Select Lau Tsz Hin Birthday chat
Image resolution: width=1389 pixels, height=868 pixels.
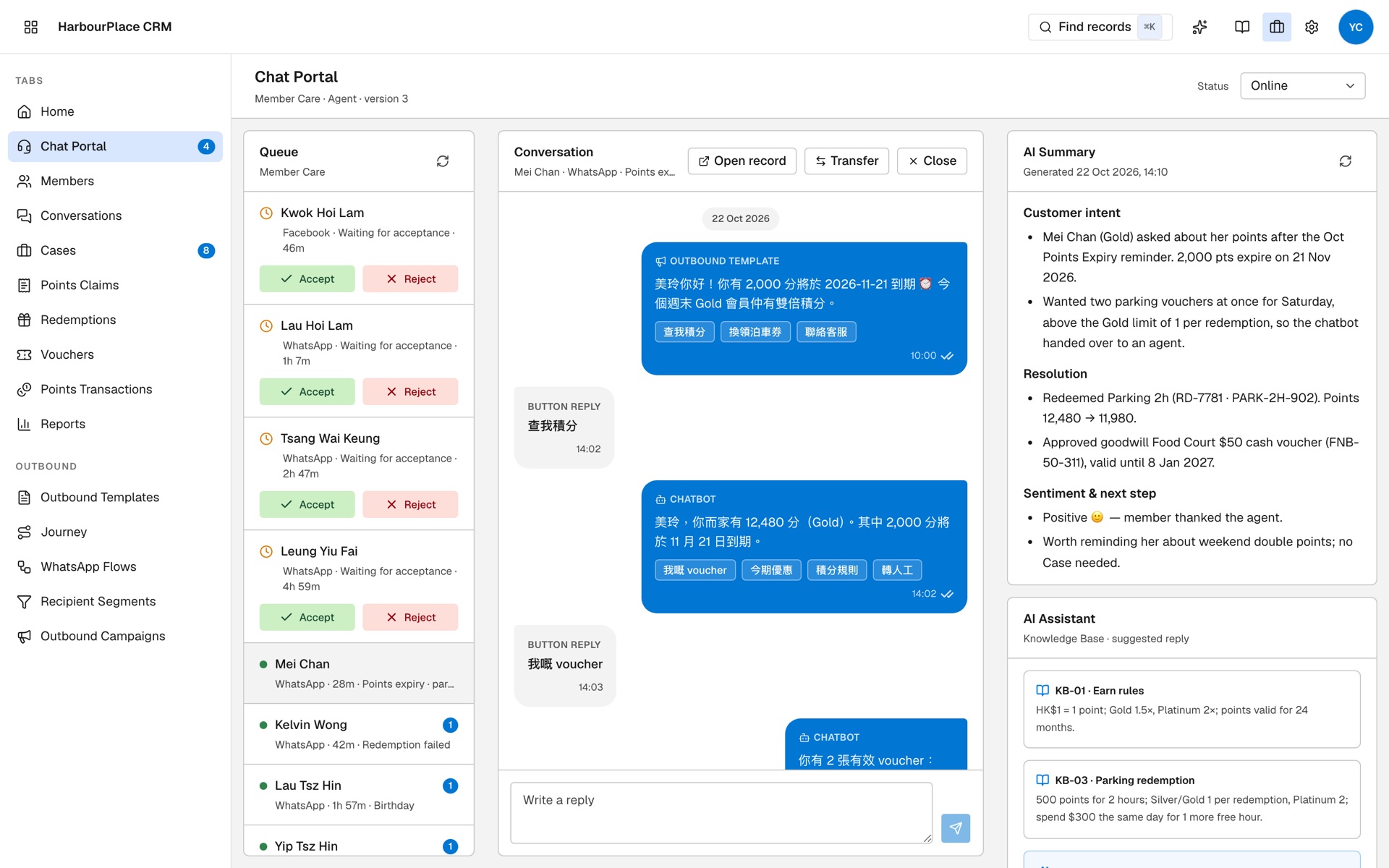359,794
